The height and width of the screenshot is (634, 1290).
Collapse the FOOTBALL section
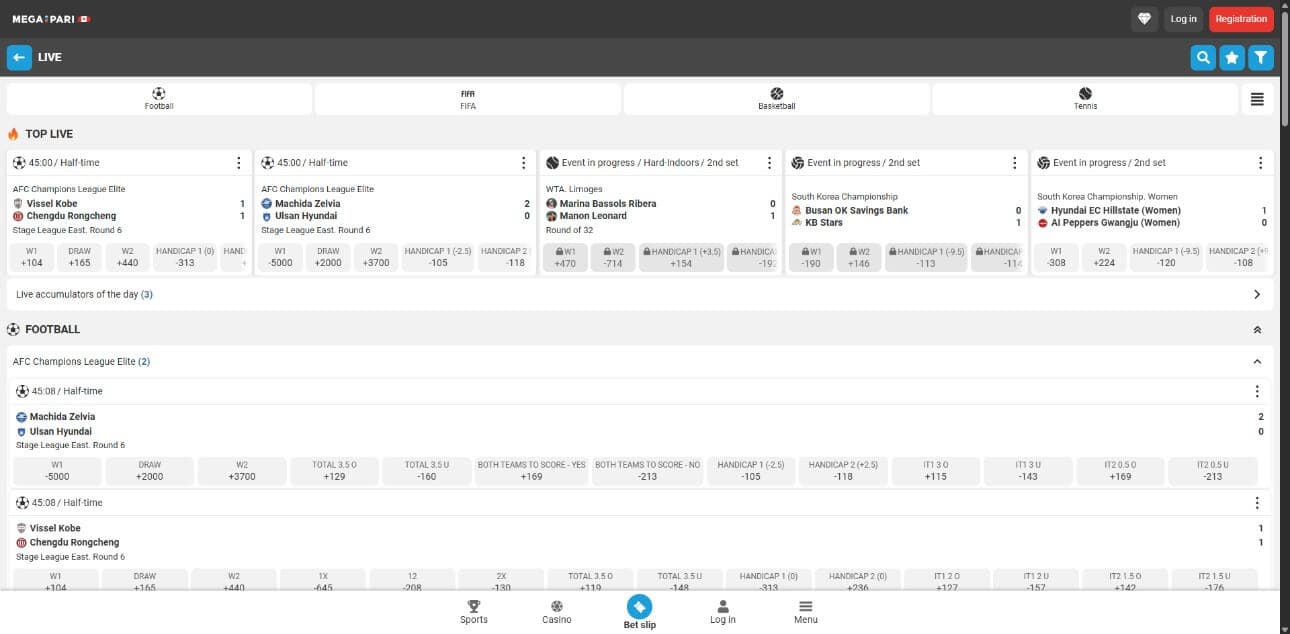(x=1257, y=330)
